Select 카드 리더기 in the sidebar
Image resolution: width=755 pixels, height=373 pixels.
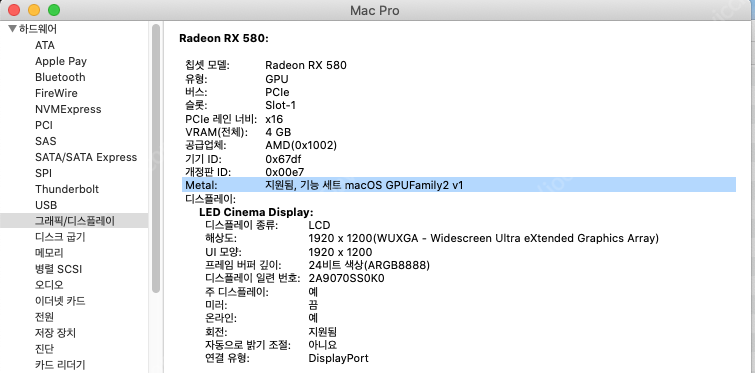tap(60, 365)
